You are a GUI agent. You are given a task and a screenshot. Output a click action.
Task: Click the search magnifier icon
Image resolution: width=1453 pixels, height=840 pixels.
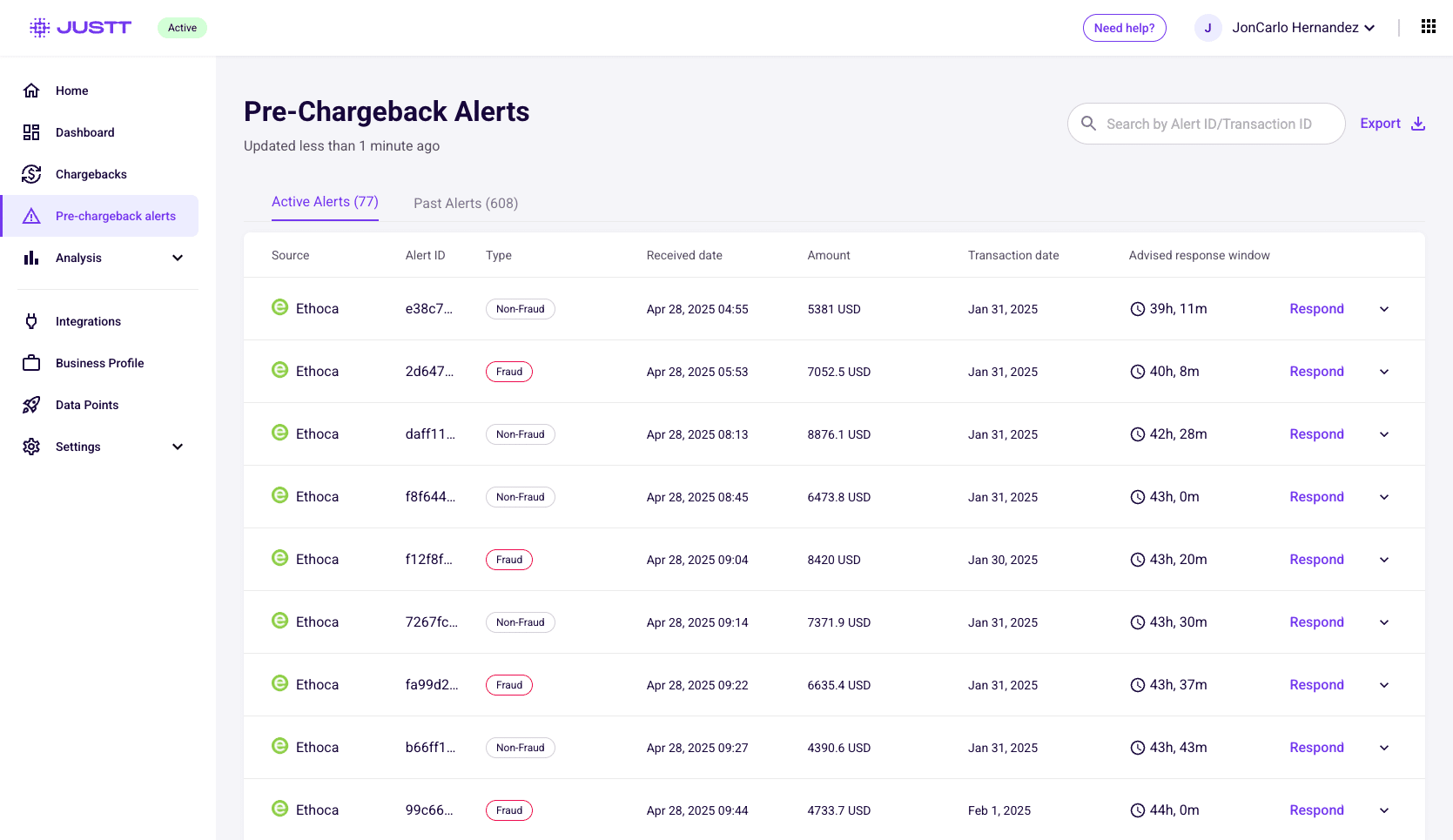pos(1088,124)
